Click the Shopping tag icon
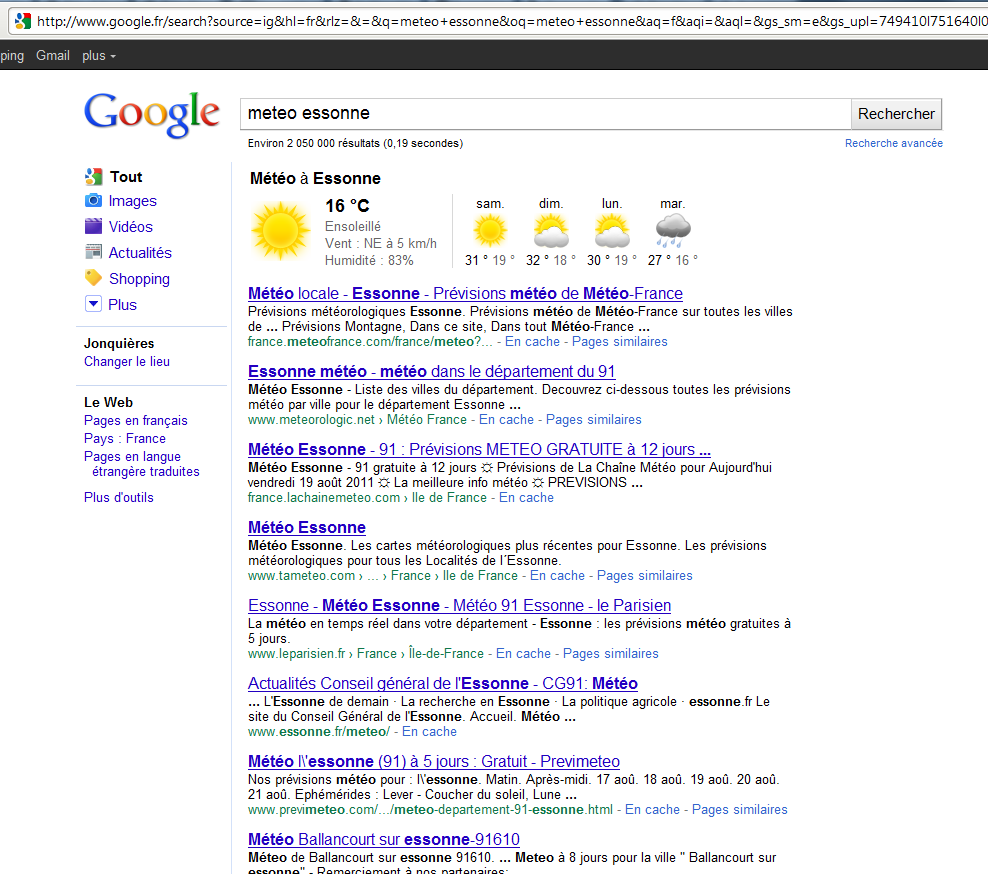This screenshot has height=874, width=988. 93,278
